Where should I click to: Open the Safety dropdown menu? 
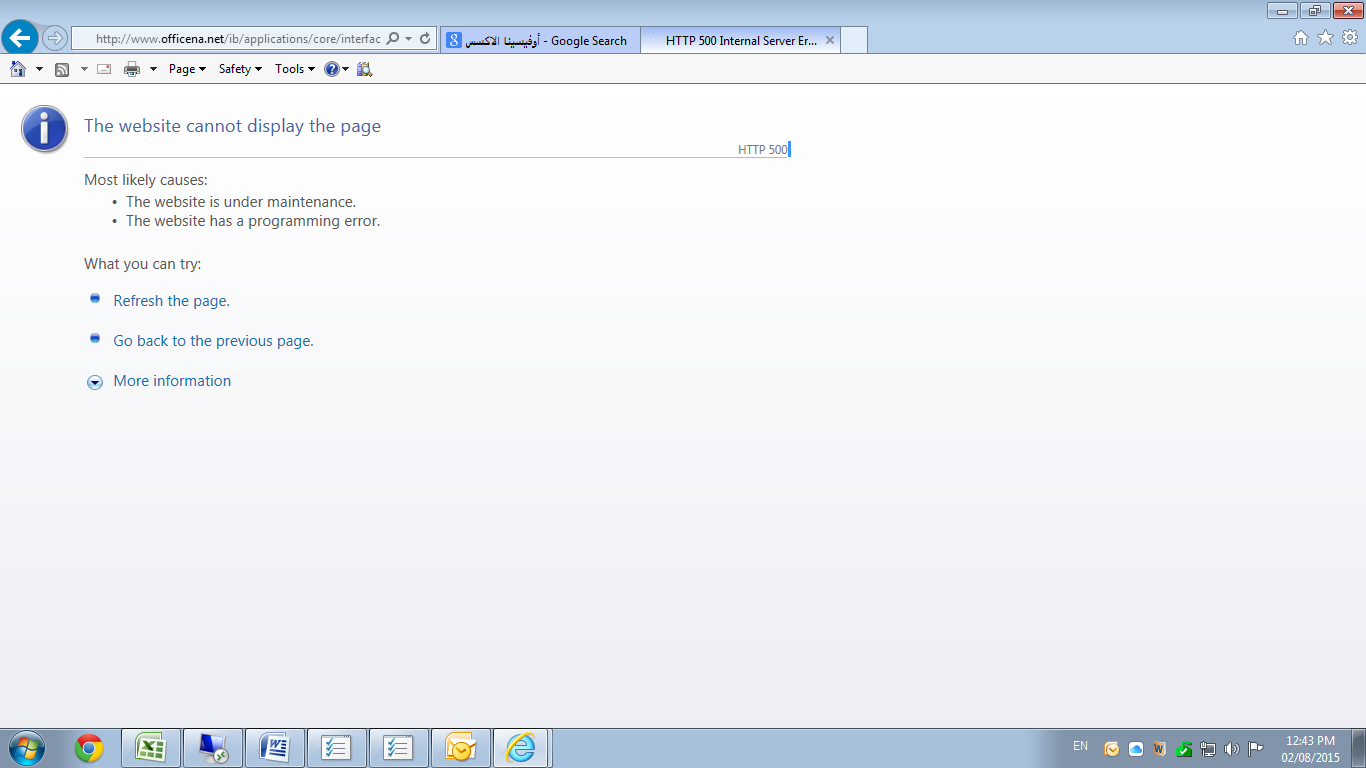[240, 69]
